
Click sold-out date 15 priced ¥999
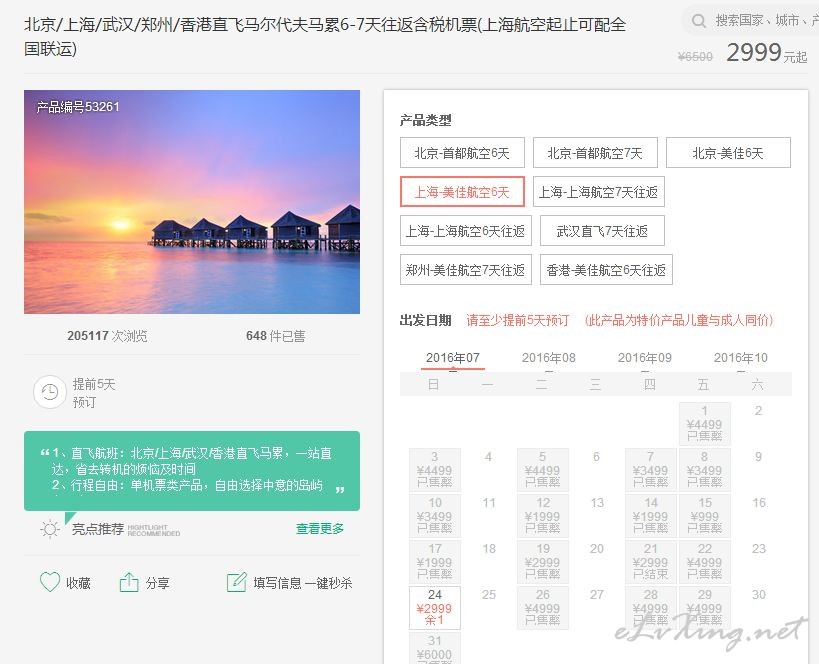click(x=705, y=516)
